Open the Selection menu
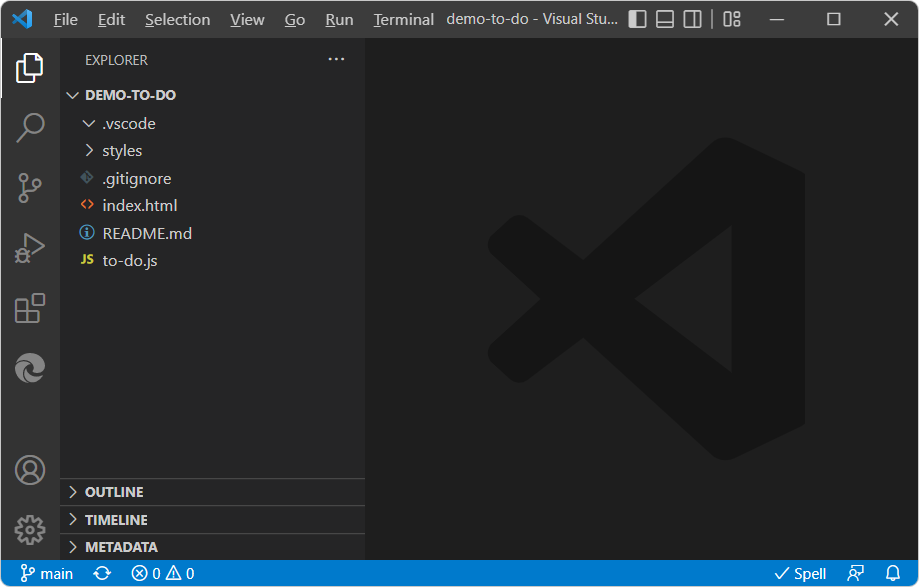This screenshot has height=587, width=919. (177, 20)
